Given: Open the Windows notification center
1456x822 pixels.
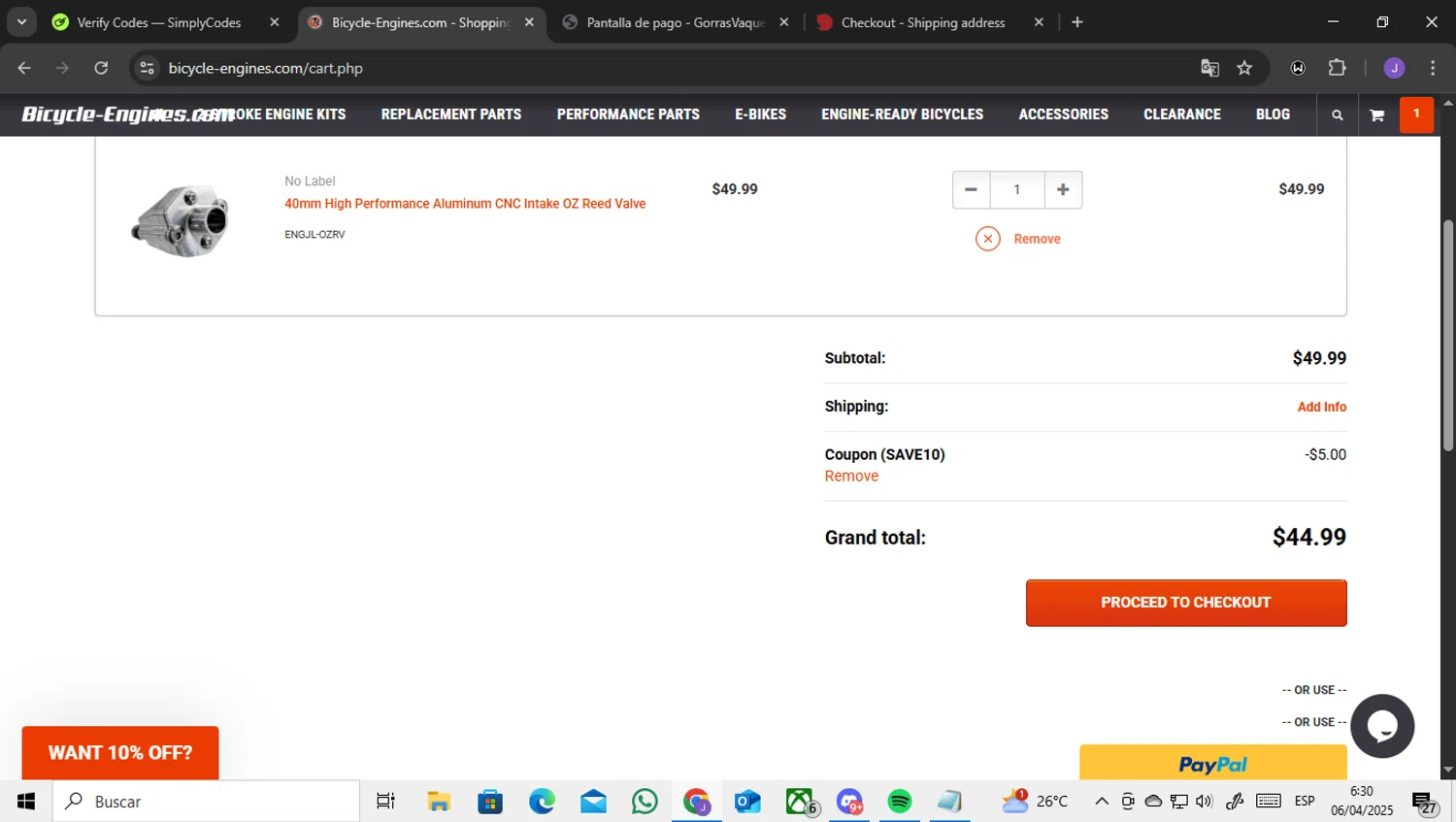Looking at the screenshot, I should (x=1425, y=803).
